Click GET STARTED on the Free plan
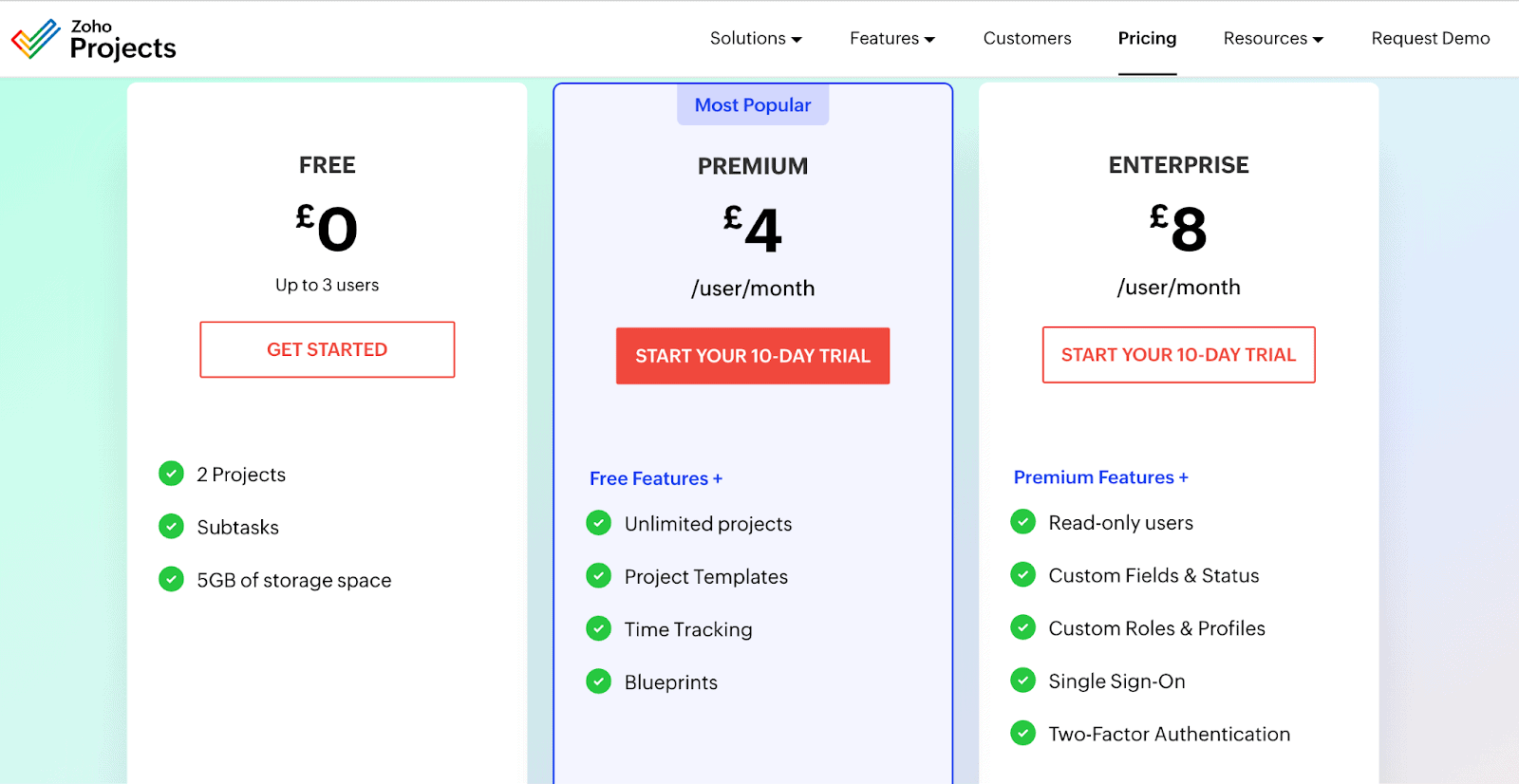The height and width of the screenshot is (784, 1519). [x=327, y=349]
